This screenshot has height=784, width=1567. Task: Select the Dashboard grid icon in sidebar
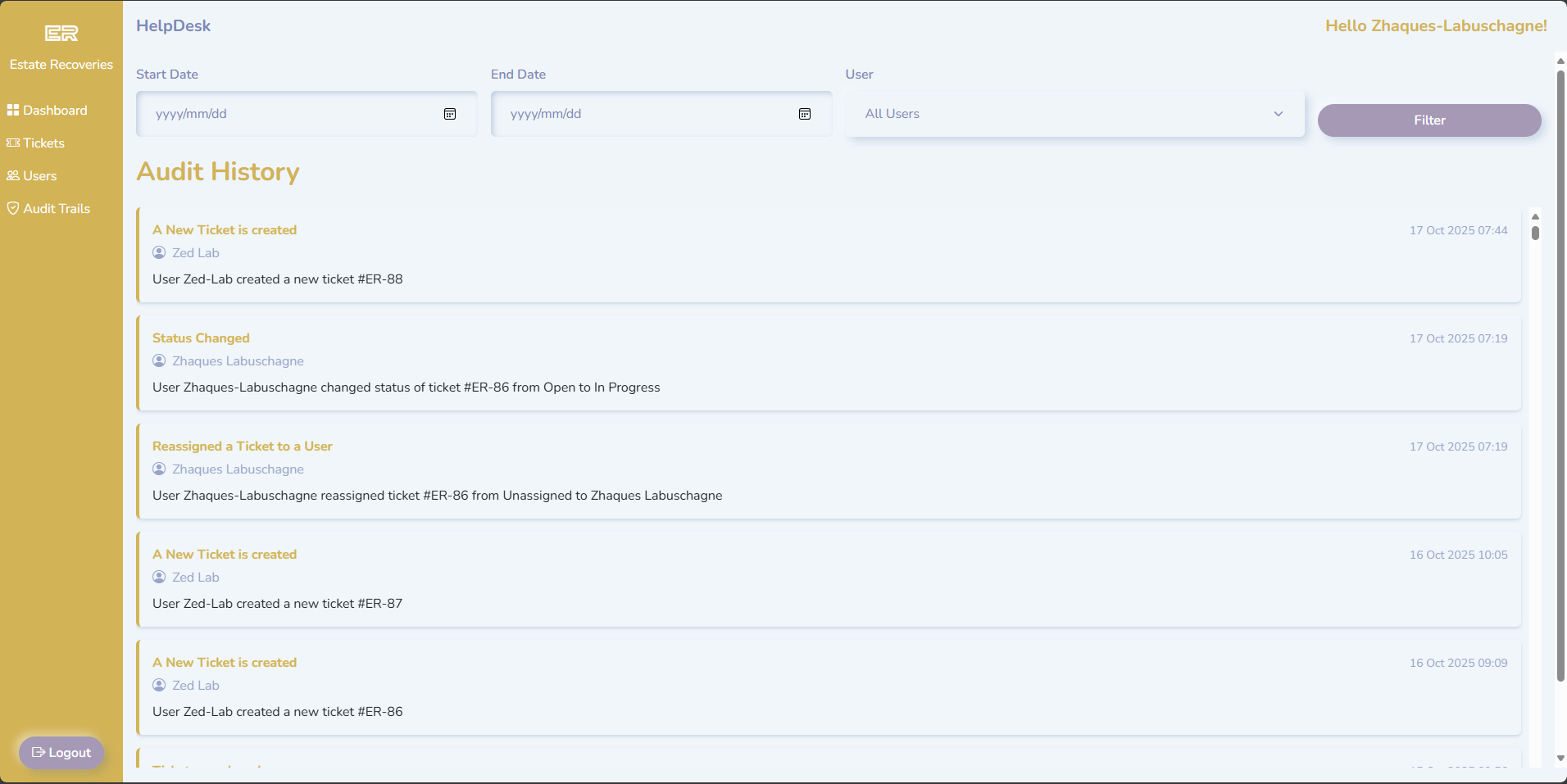[12, 109]
